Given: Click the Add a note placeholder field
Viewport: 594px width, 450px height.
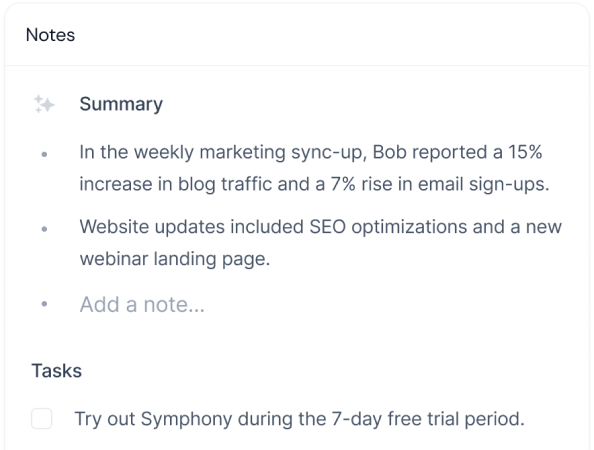Looking at the screenshot, I should point(142,304).
